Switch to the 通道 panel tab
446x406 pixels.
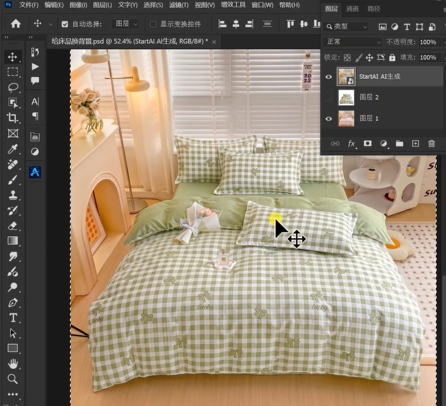(x=352, y=9)
